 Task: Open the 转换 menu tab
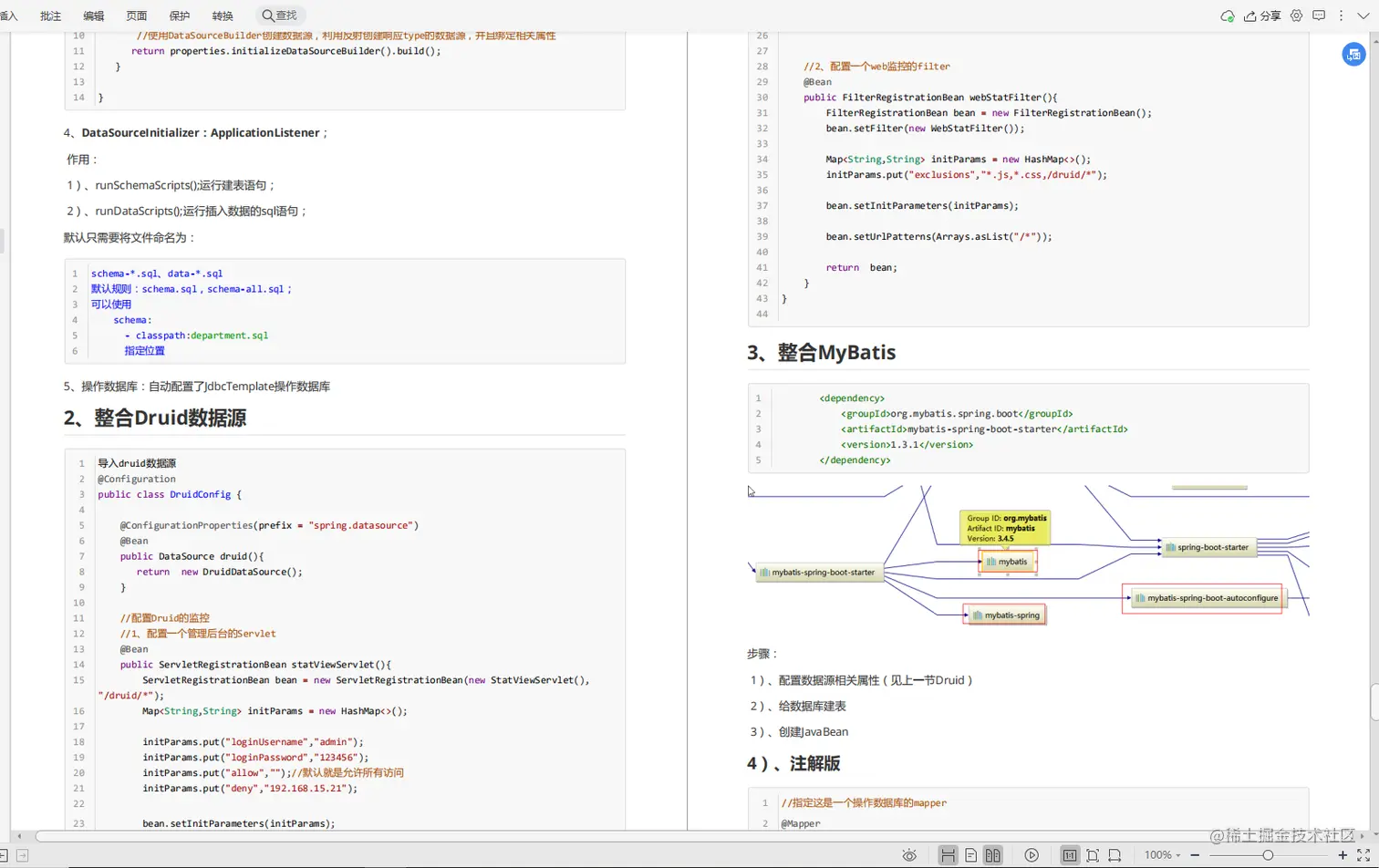223,16
